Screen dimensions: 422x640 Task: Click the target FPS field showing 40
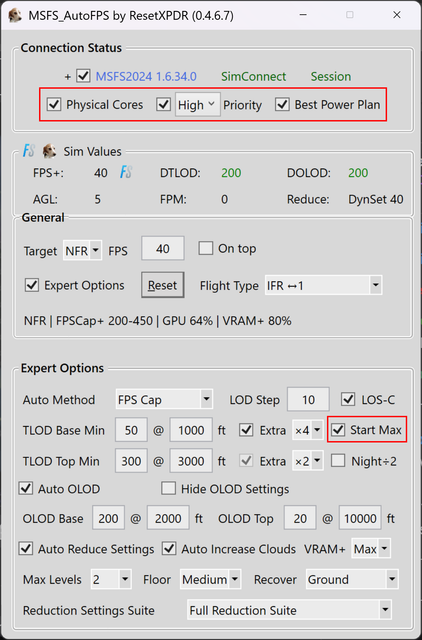pyautogui.click(x=162, y=248)
